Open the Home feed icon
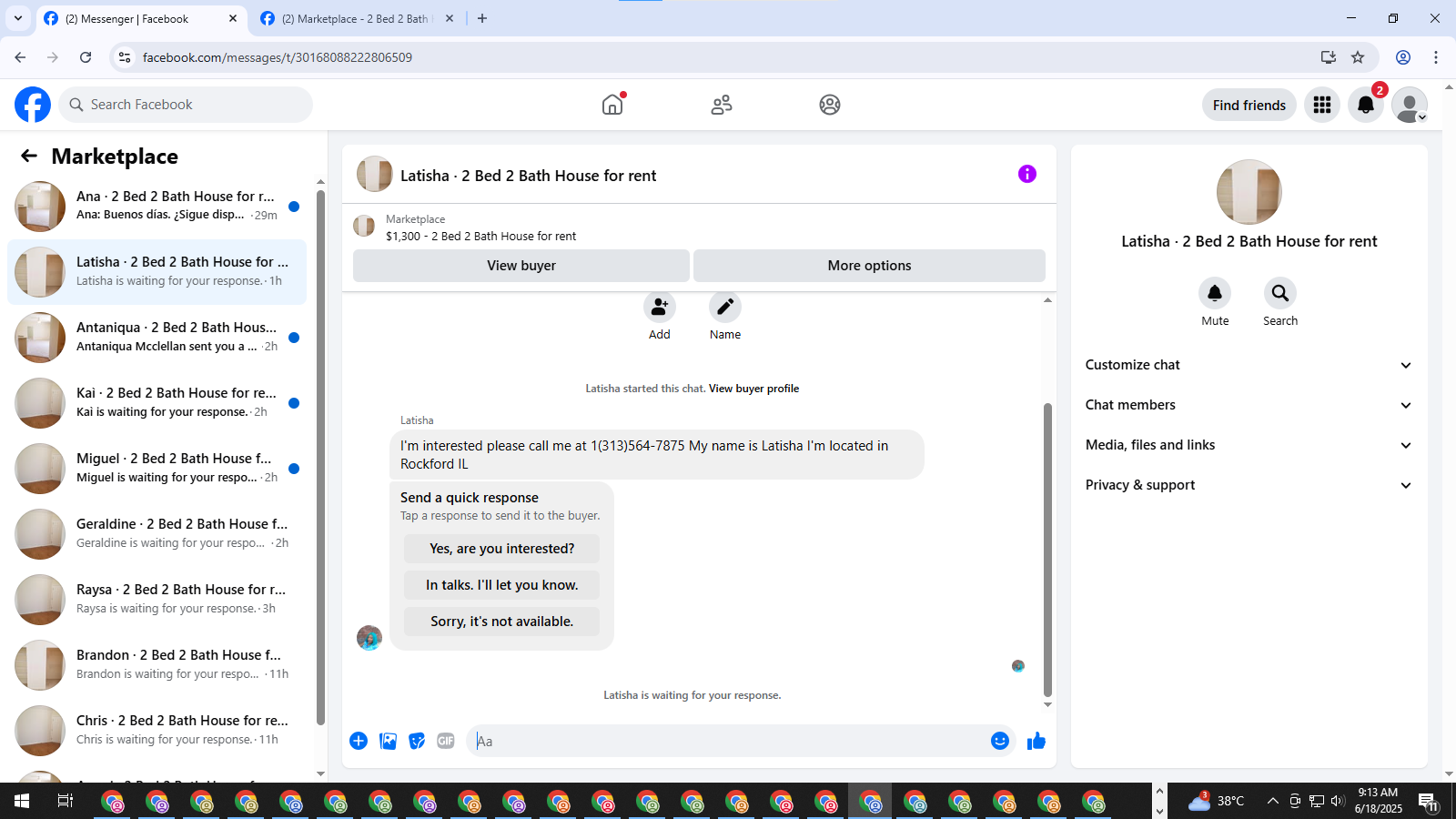 coord(612,105)
